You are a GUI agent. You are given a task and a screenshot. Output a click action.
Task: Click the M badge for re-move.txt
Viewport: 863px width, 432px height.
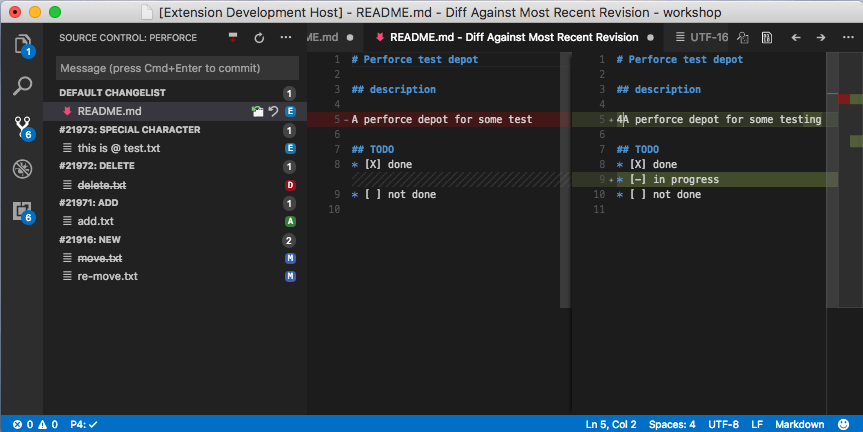pyautogui.click(x=290, y=276)
